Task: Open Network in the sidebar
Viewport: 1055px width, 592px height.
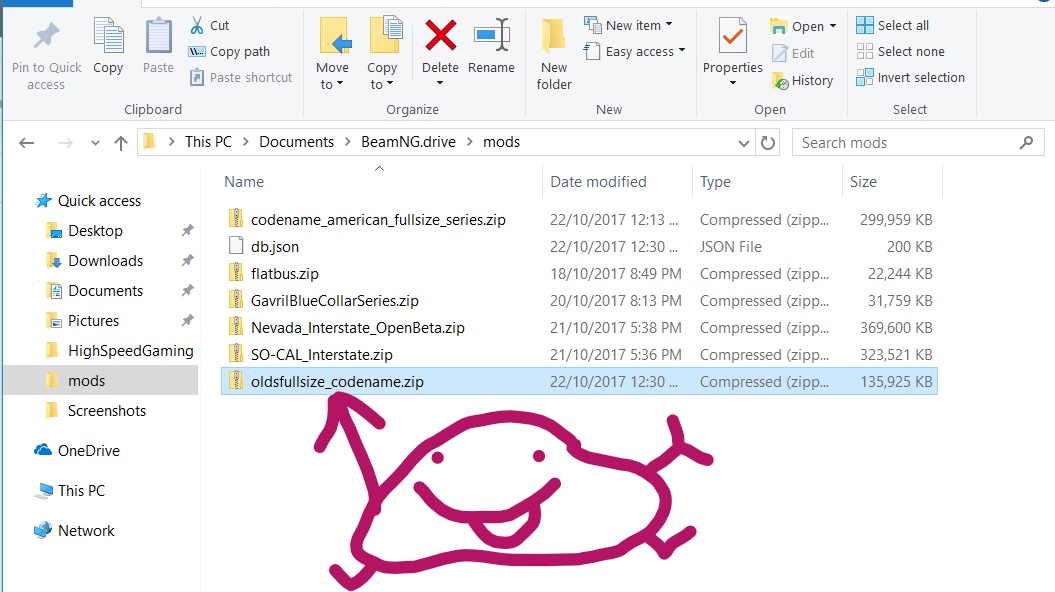Action: click(75, 531)
